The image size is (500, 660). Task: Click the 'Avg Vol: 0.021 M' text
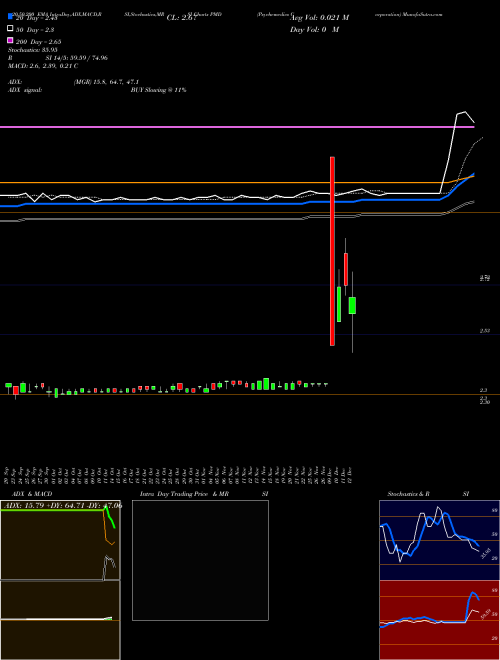point(319,18)
